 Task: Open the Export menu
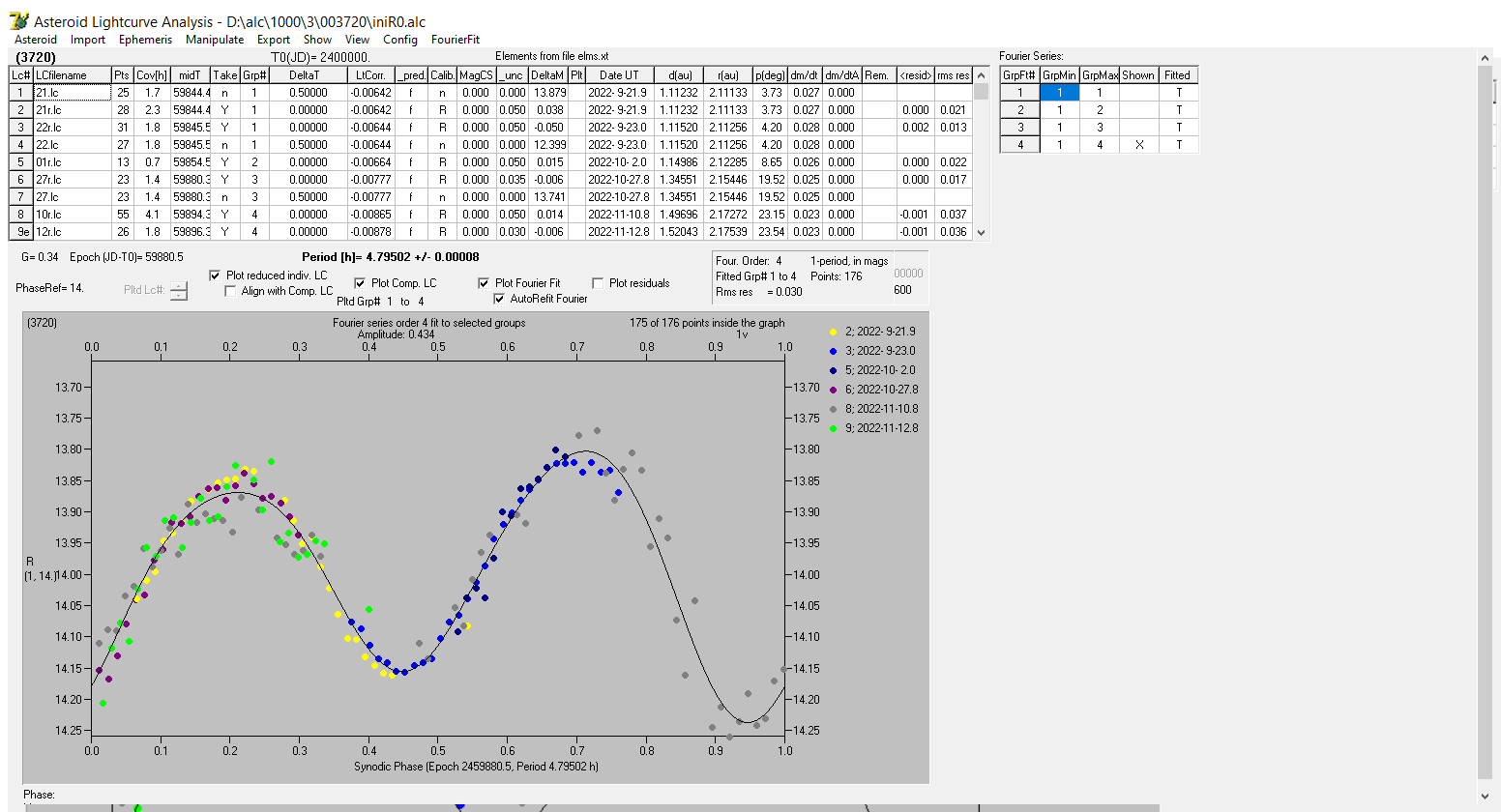(x=274, y=40)
